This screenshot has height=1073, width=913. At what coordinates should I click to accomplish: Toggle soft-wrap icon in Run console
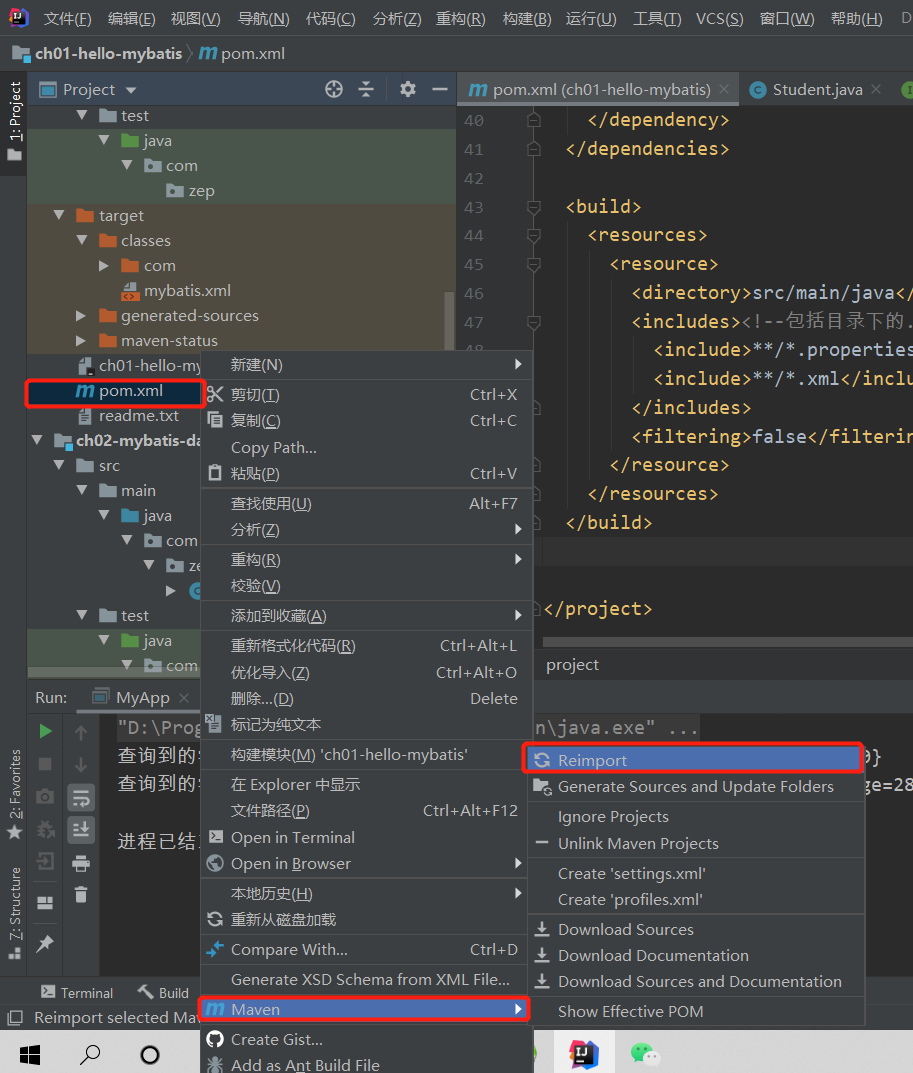click(81, 798)
